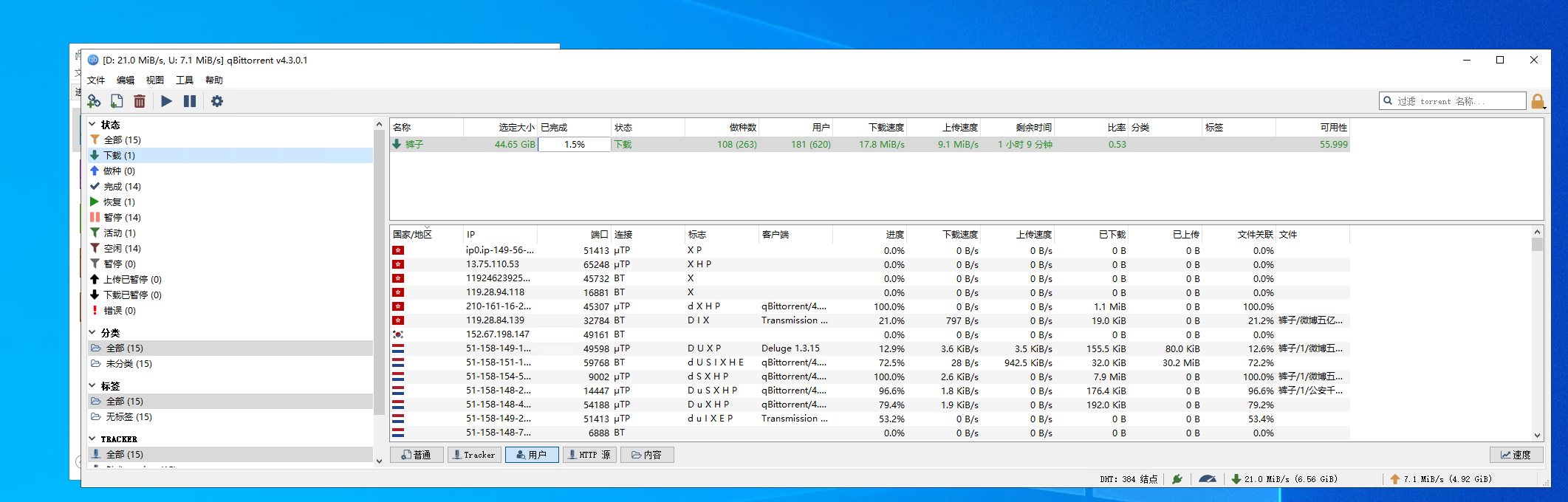
Task: Switch to the 普通 tab
Action: (x=417, y=455)
